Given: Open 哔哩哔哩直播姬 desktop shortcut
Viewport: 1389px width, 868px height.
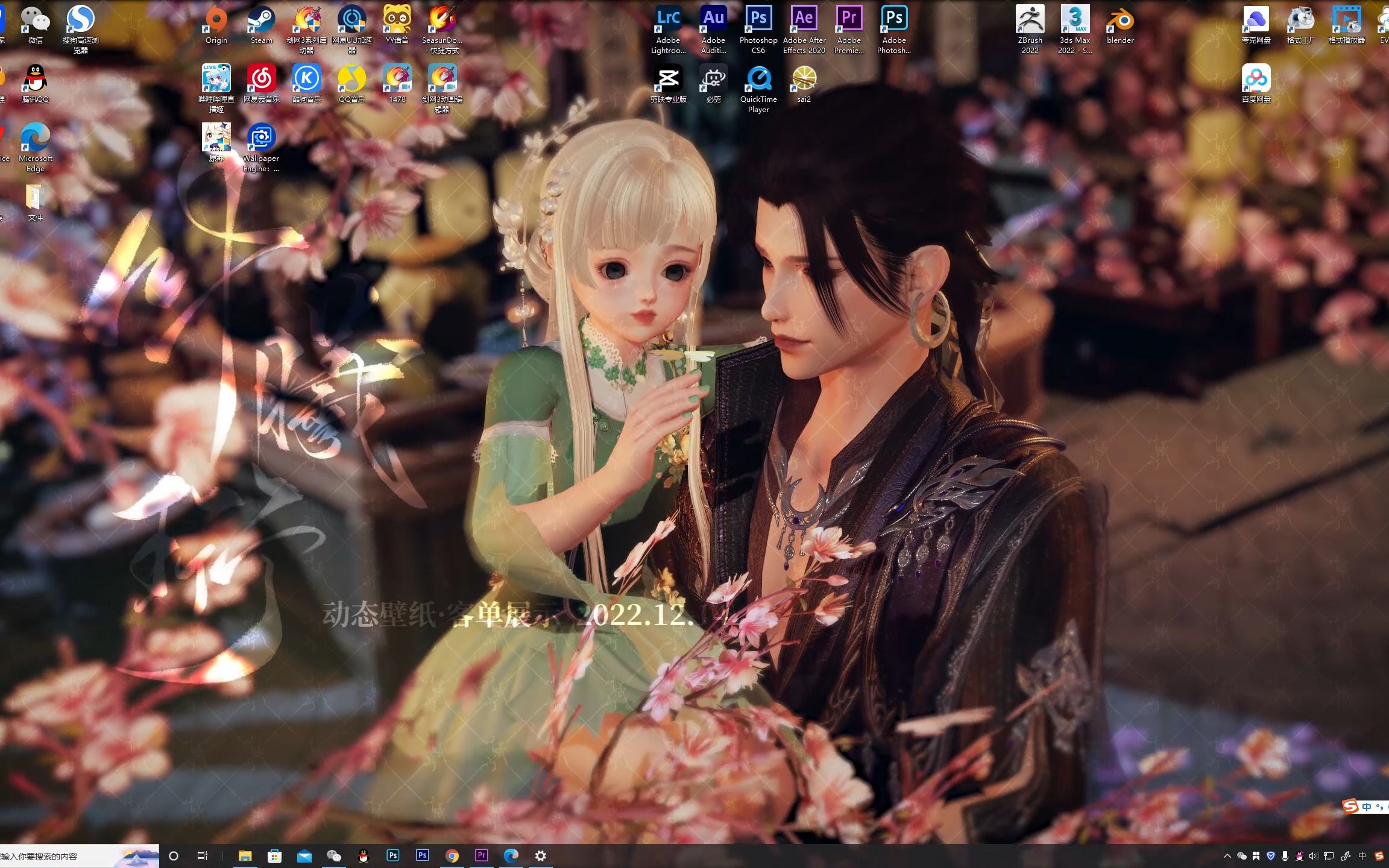Looking at the screenshot, I should click(x=216, y=89).
